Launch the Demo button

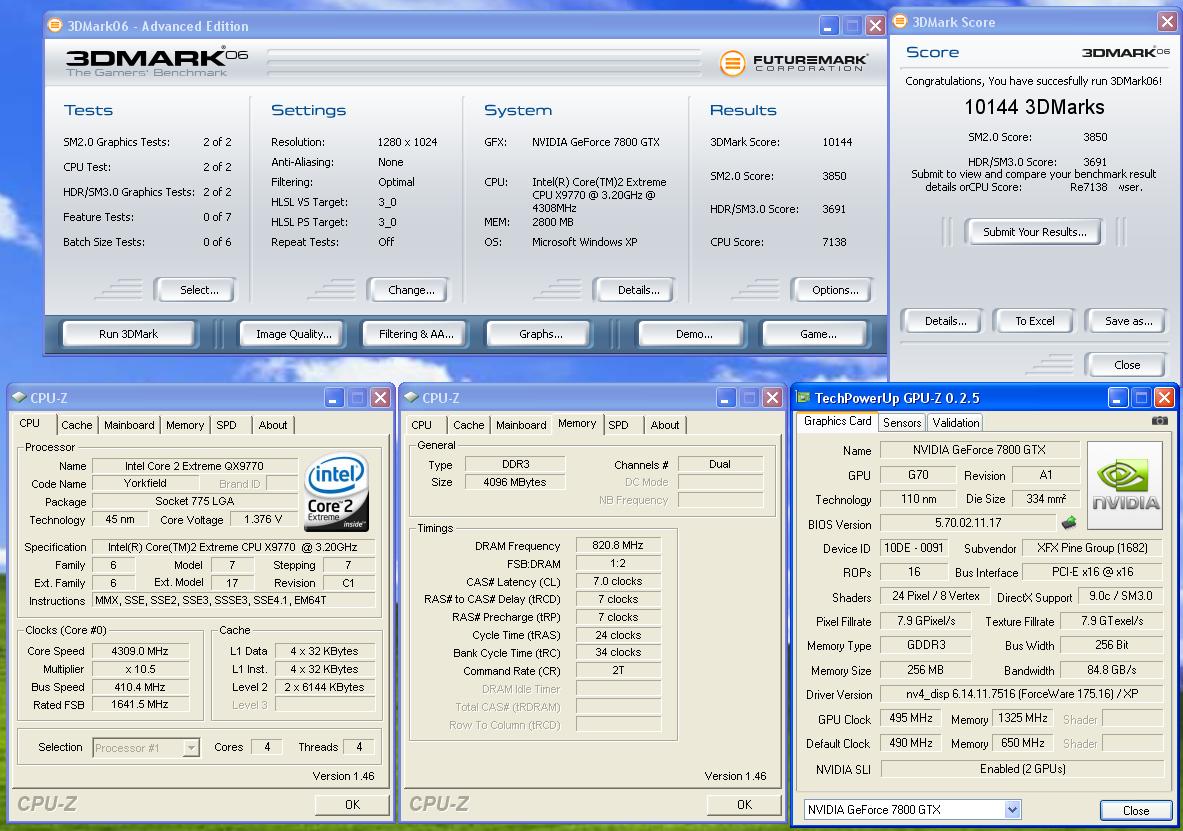(693, 334)
